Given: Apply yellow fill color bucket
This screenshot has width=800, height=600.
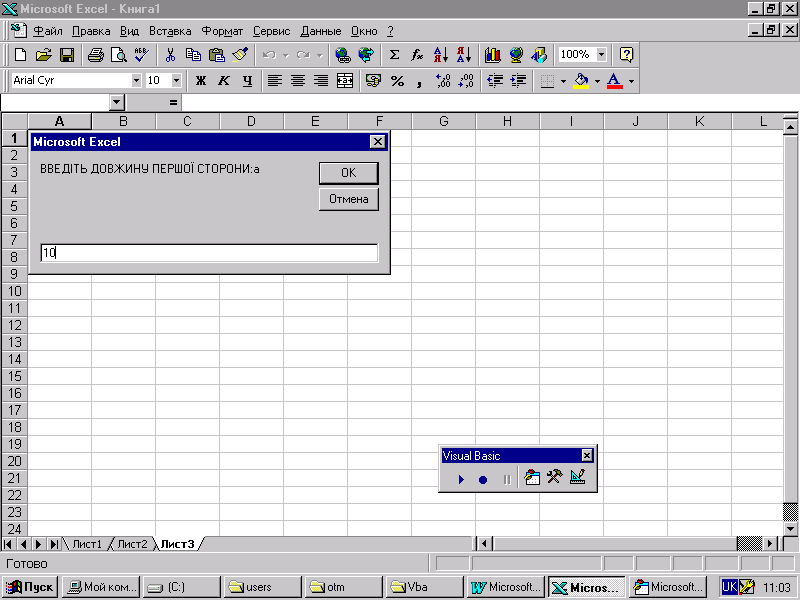Looking at the screenshot, I should click(x=581, y=81).
